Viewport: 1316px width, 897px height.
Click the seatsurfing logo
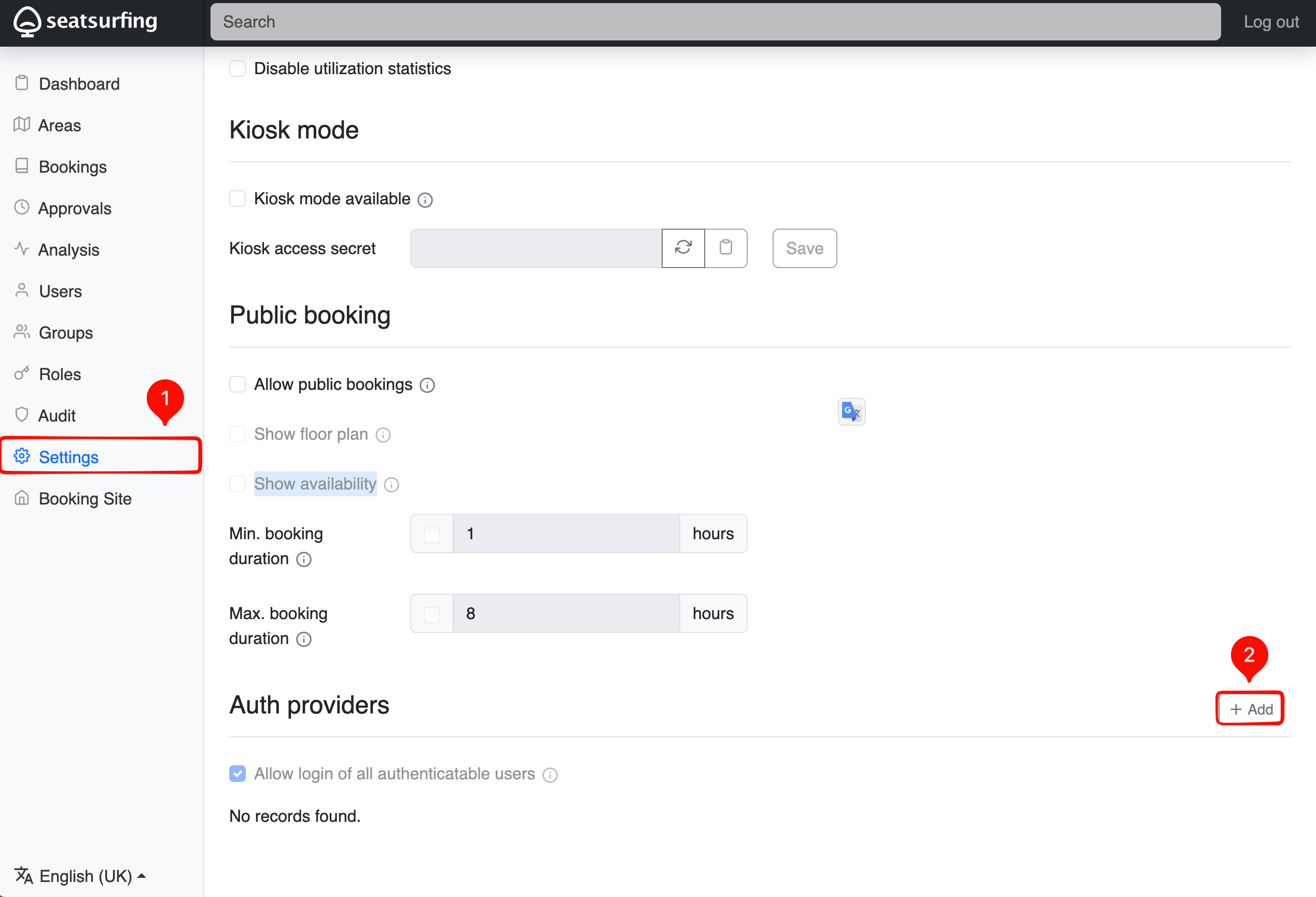86,22
